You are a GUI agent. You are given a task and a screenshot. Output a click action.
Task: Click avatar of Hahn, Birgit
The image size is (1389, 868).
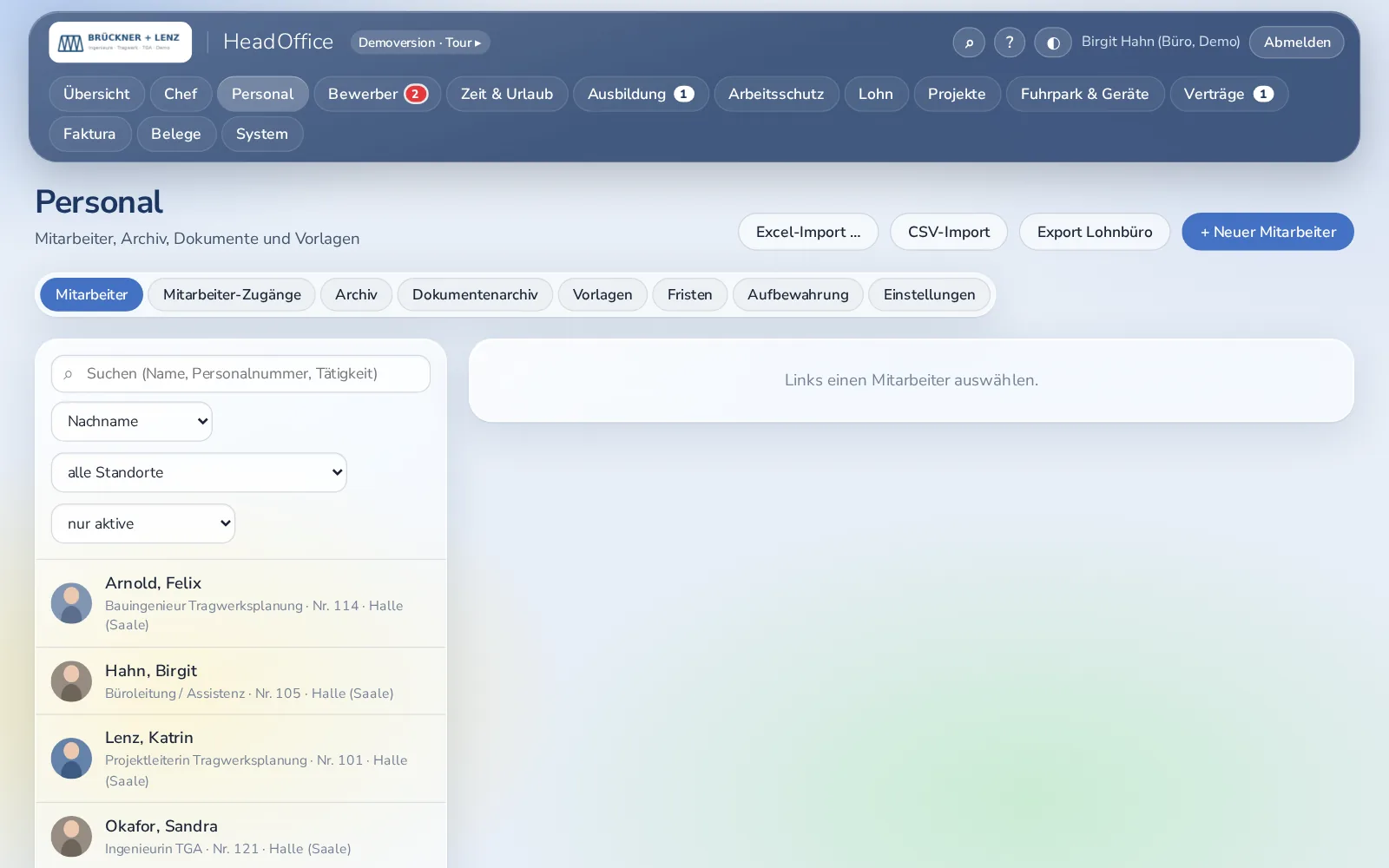[71, 681]
